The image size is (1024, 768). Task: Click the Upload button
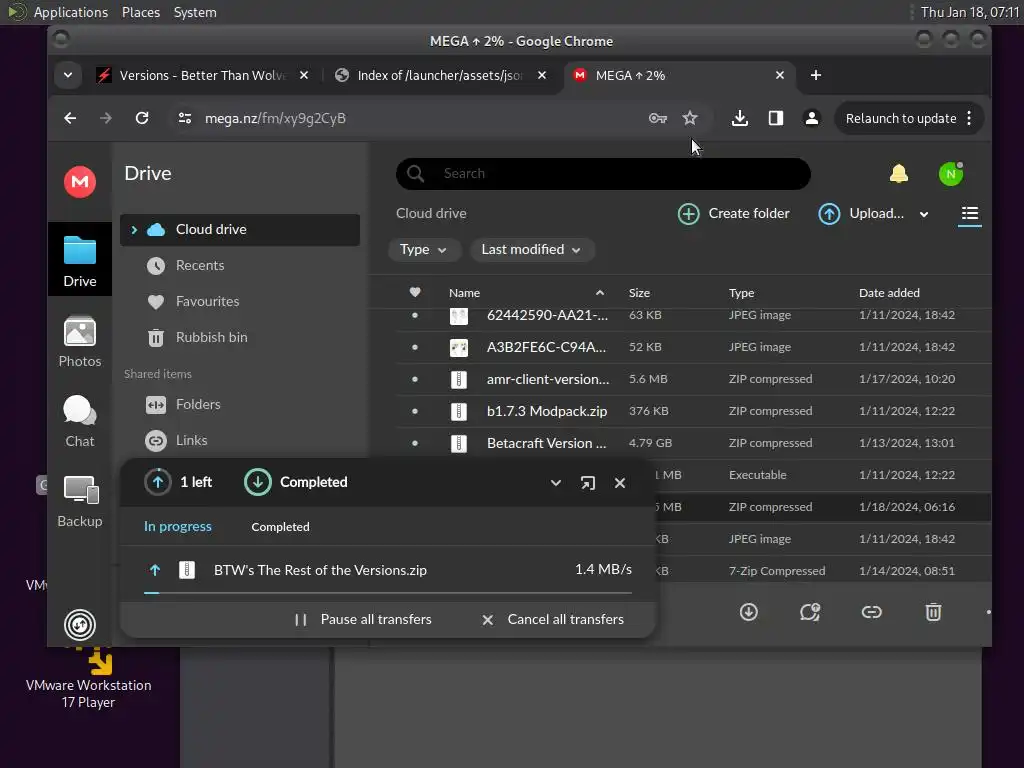coord(861,214)
